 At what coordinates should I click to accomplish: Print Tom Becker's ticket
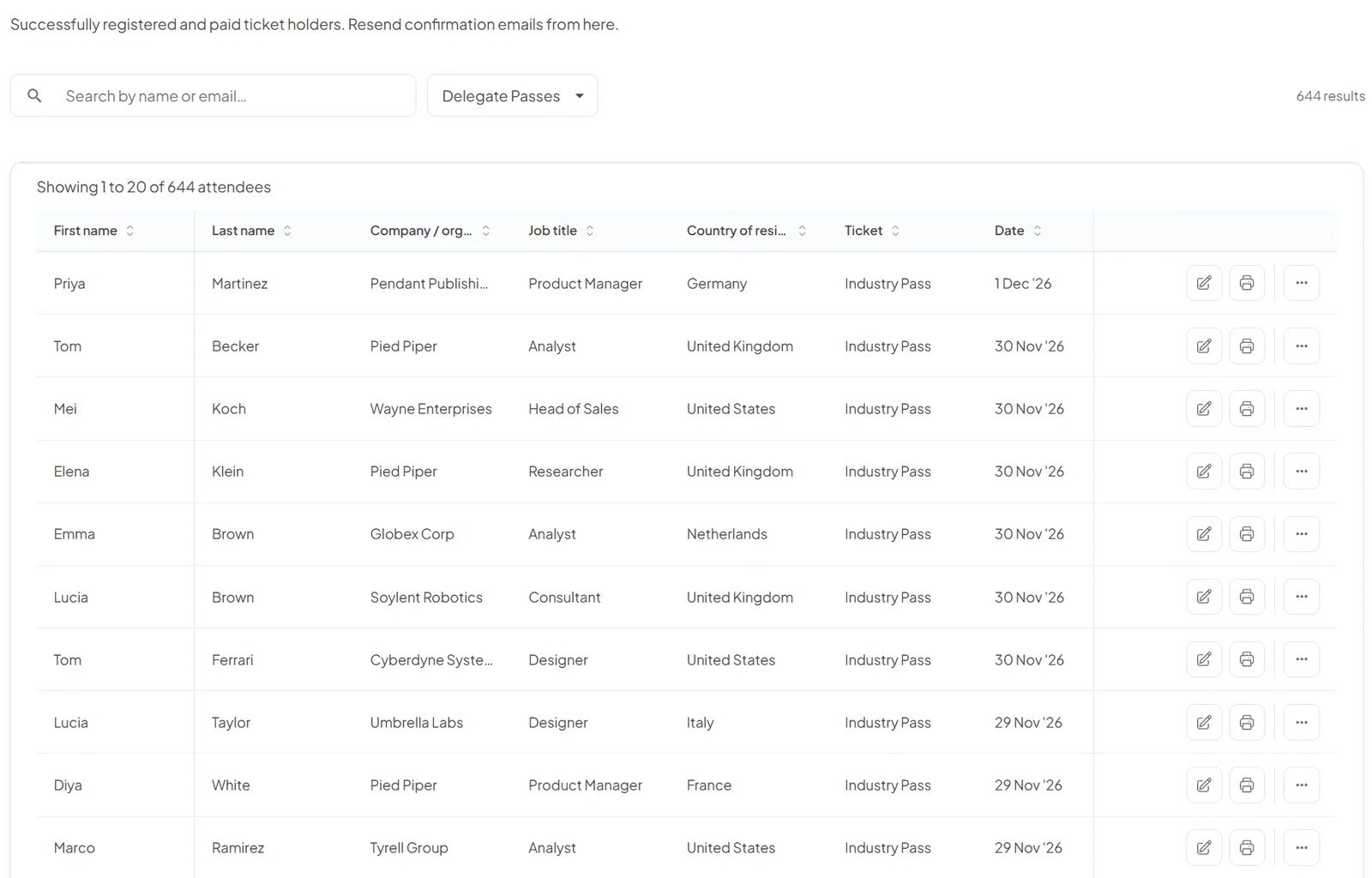click(1247, 346)
